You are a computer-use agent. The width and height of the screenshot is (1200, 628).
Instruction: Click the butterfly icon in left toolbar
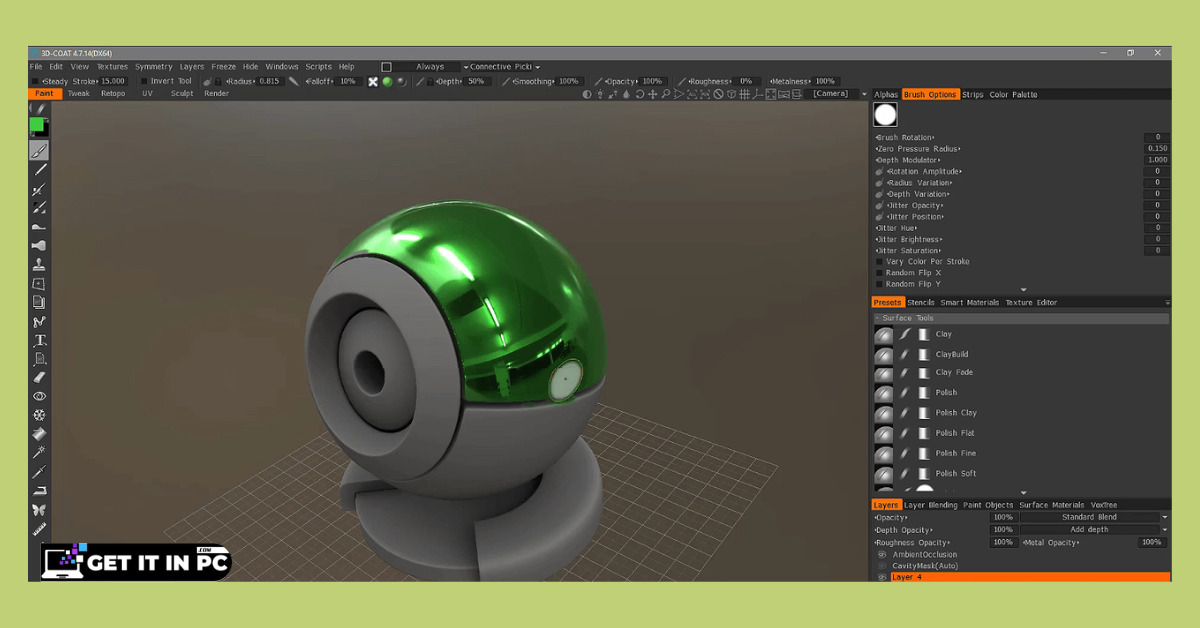39,510
